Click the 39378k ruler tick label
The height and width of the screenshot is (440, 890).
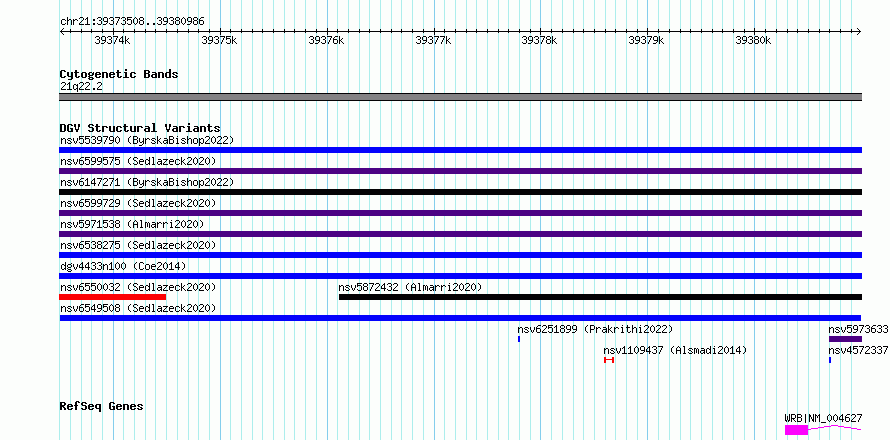tap(540, 40)
